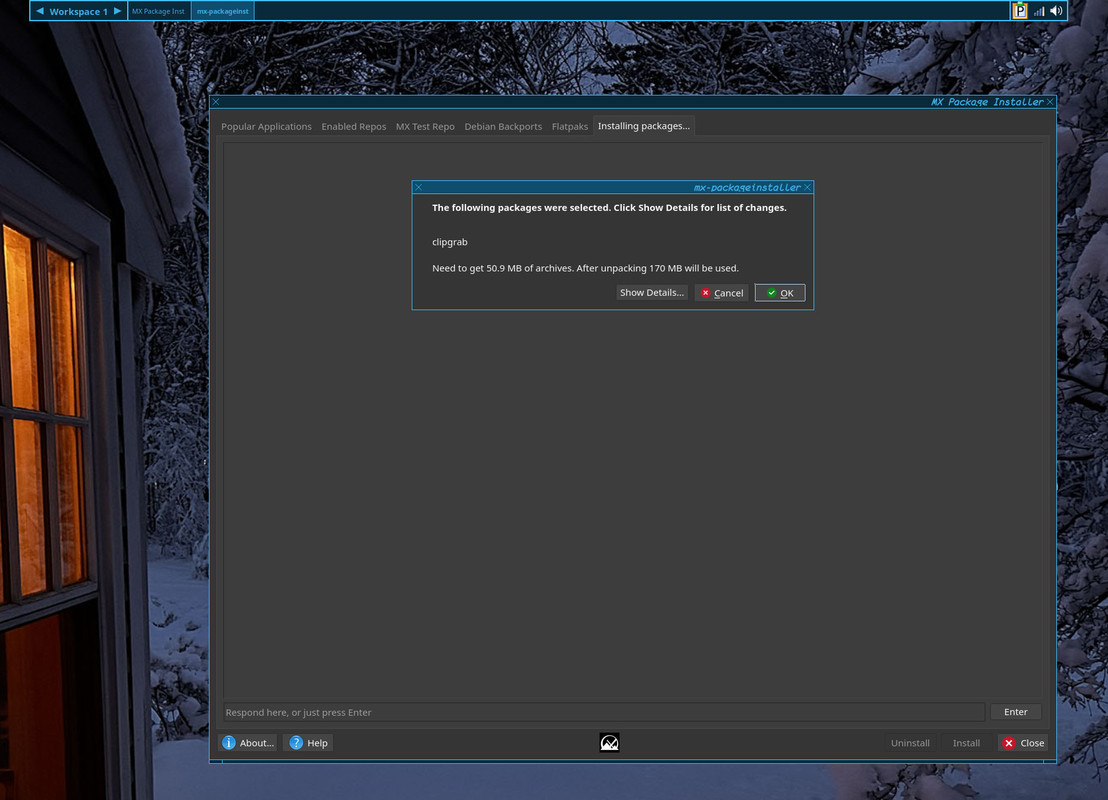Switch to previous workspace with left arrow
Viewport: 1108px width, 800px height.
tap(40, 11)
